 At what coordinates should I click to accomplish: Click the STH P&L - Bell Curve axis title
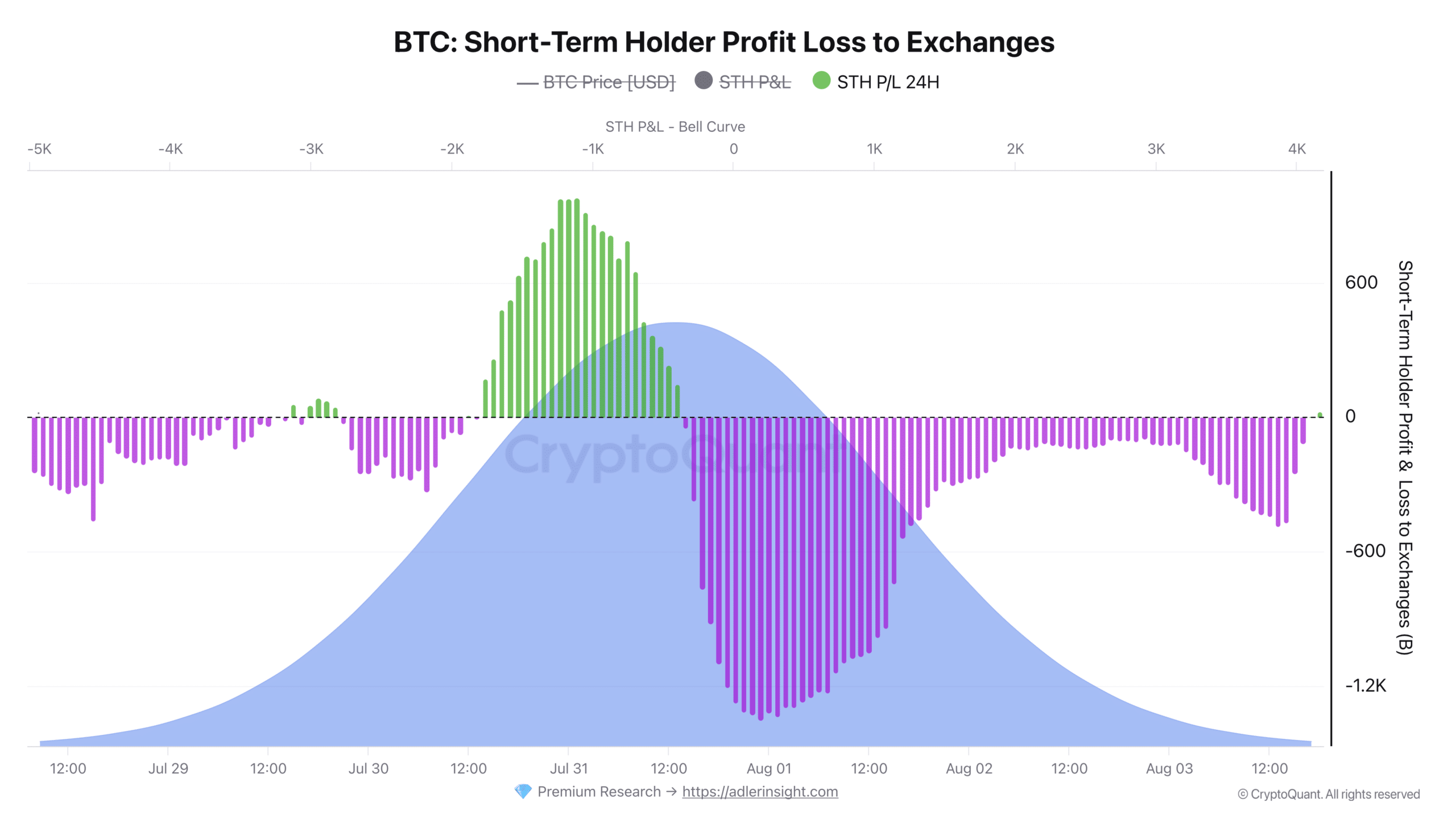[x=675, y=126]
